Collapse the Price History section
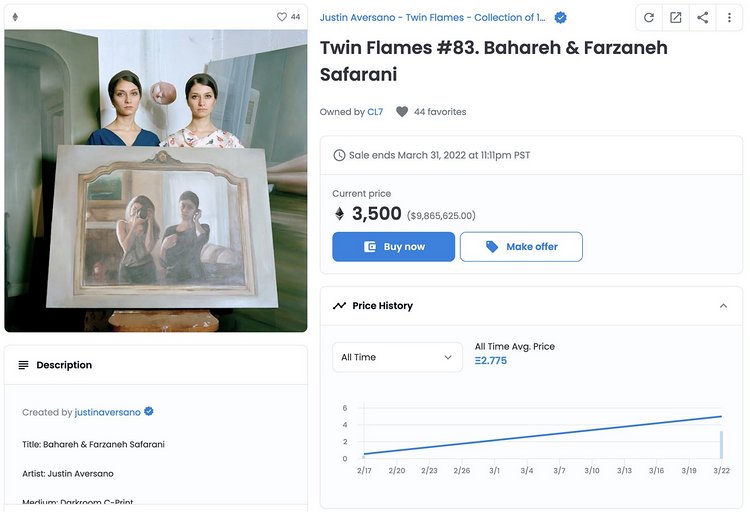750x512 pixels. (x=723, y=306)
